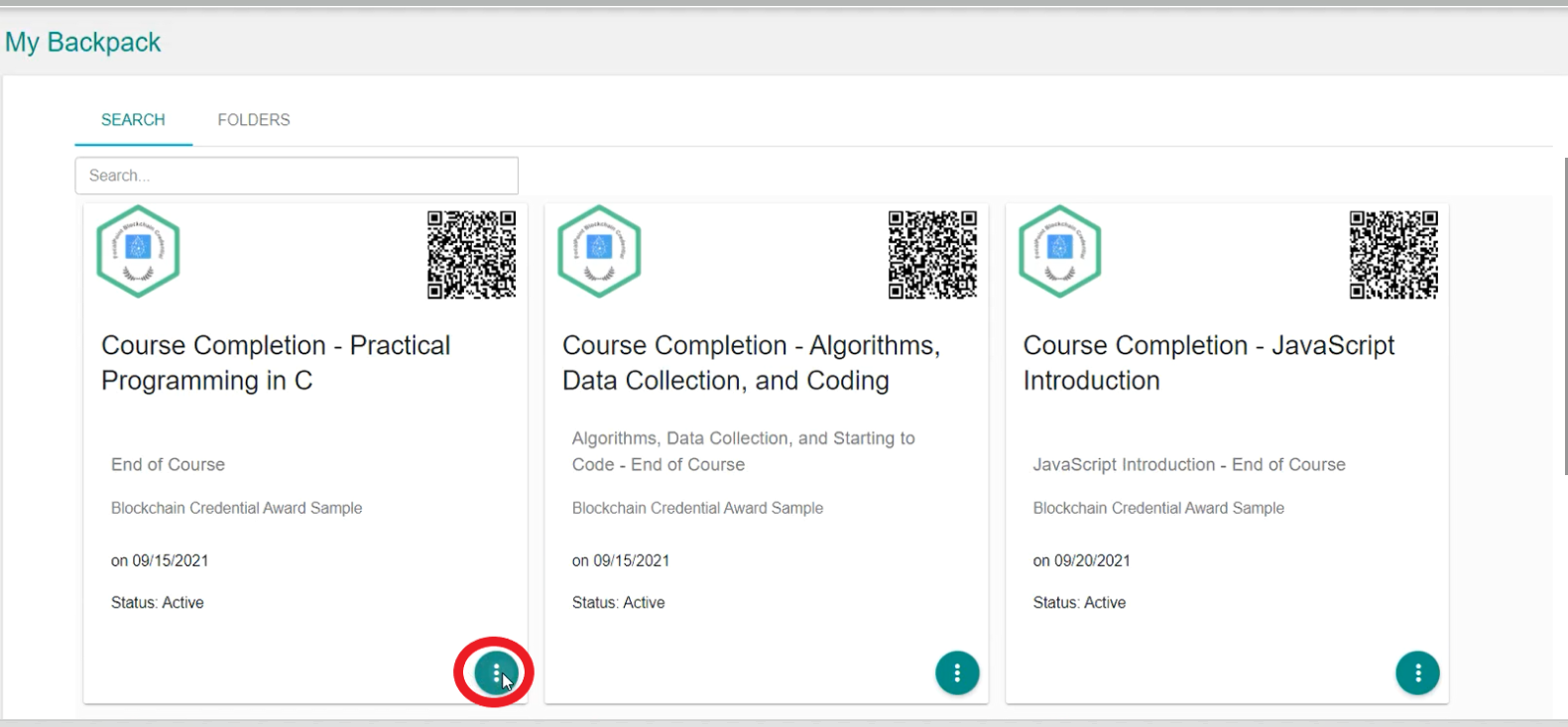
Task: Focus the Search input field
Action: click(x=296, y=176)
